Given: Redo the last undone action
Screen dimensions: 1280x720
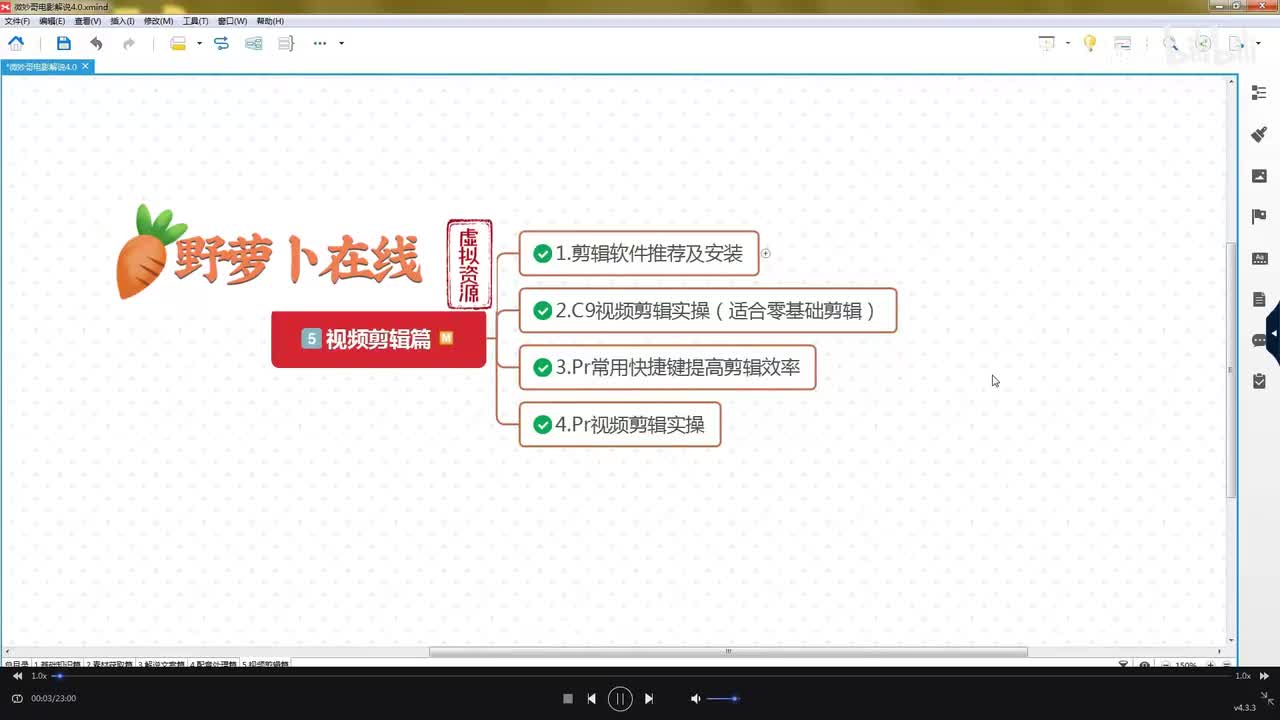Looking at the screenshot, I should tap(129, 43).
